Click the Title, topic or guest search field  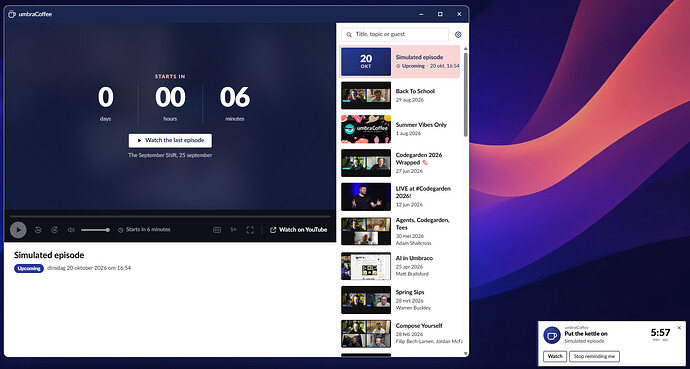pyautogui.click(x=395, y=34)
